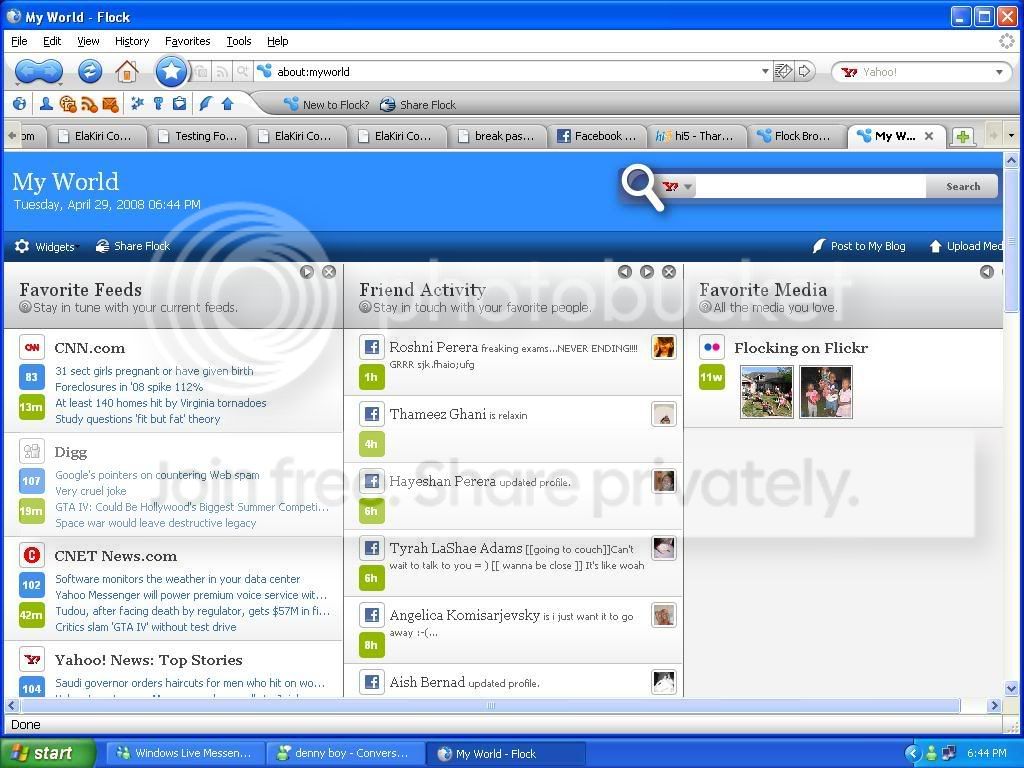Open the address bar history dropdown

tap(765, 71)
